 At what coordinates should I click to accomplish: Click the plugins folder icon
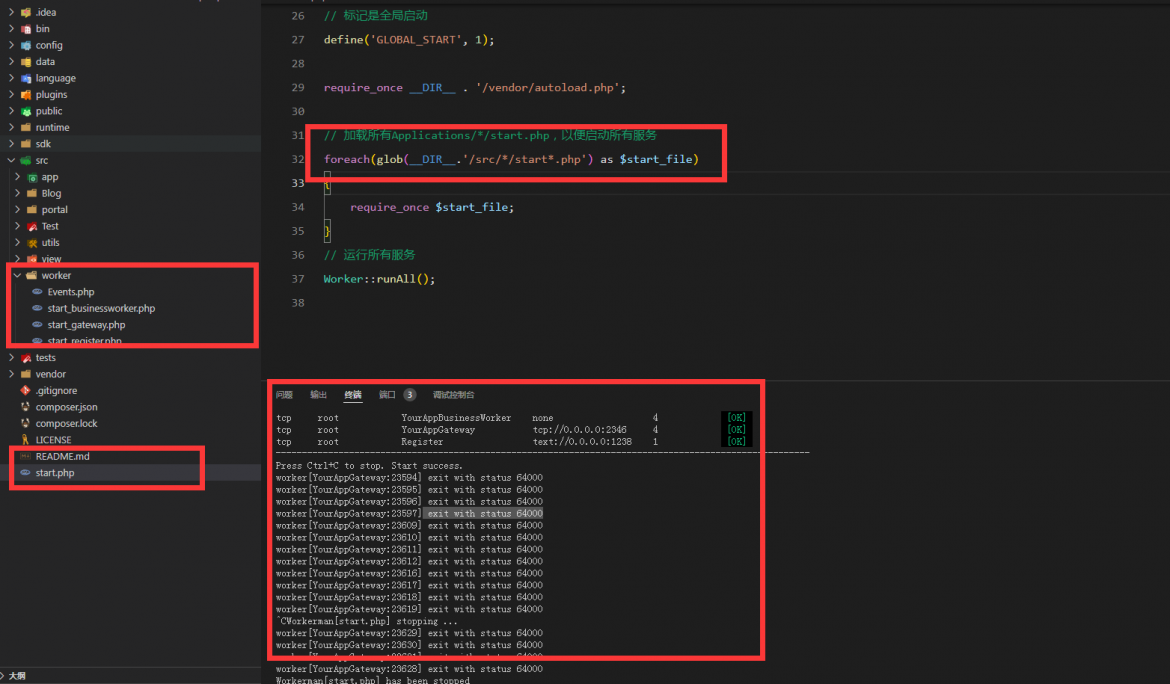pyautogui.click(x=26, y=95)
